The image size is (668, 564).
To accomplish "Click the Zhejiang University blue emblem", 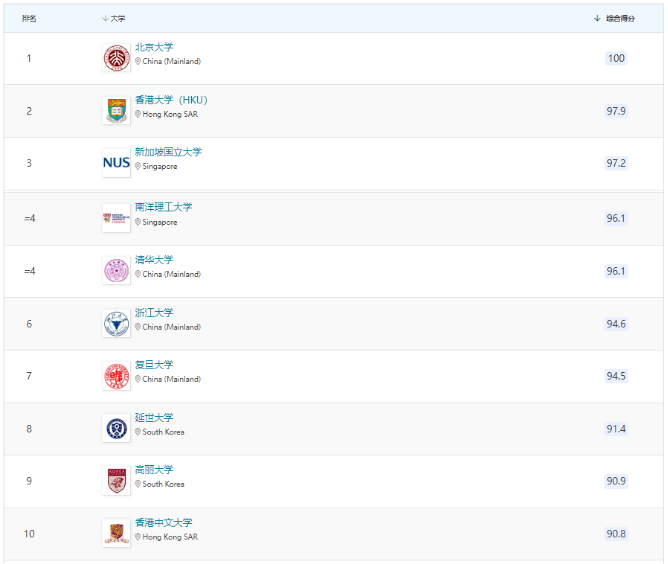I will click(116, 324).
